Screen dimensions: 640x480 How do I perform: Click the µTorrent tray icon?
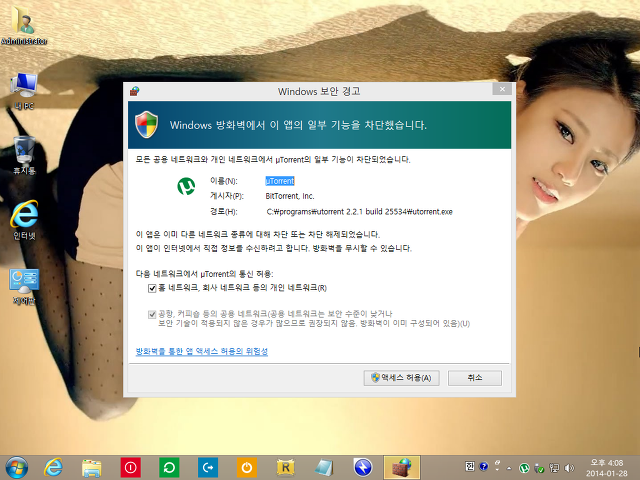pyautogui.click(x=524, y=468)
